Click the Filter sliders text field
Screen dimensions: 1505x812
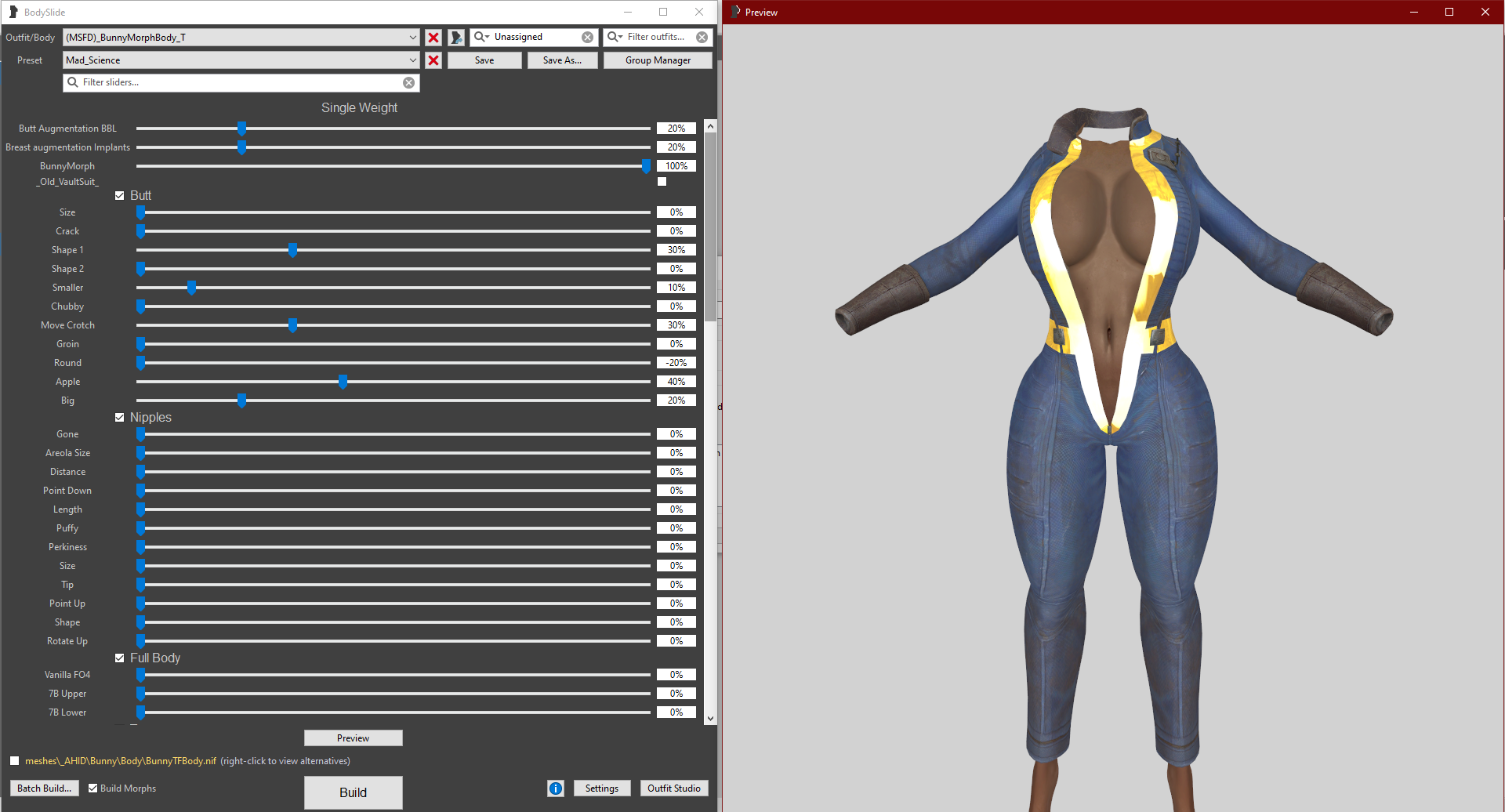coord(241,82)
